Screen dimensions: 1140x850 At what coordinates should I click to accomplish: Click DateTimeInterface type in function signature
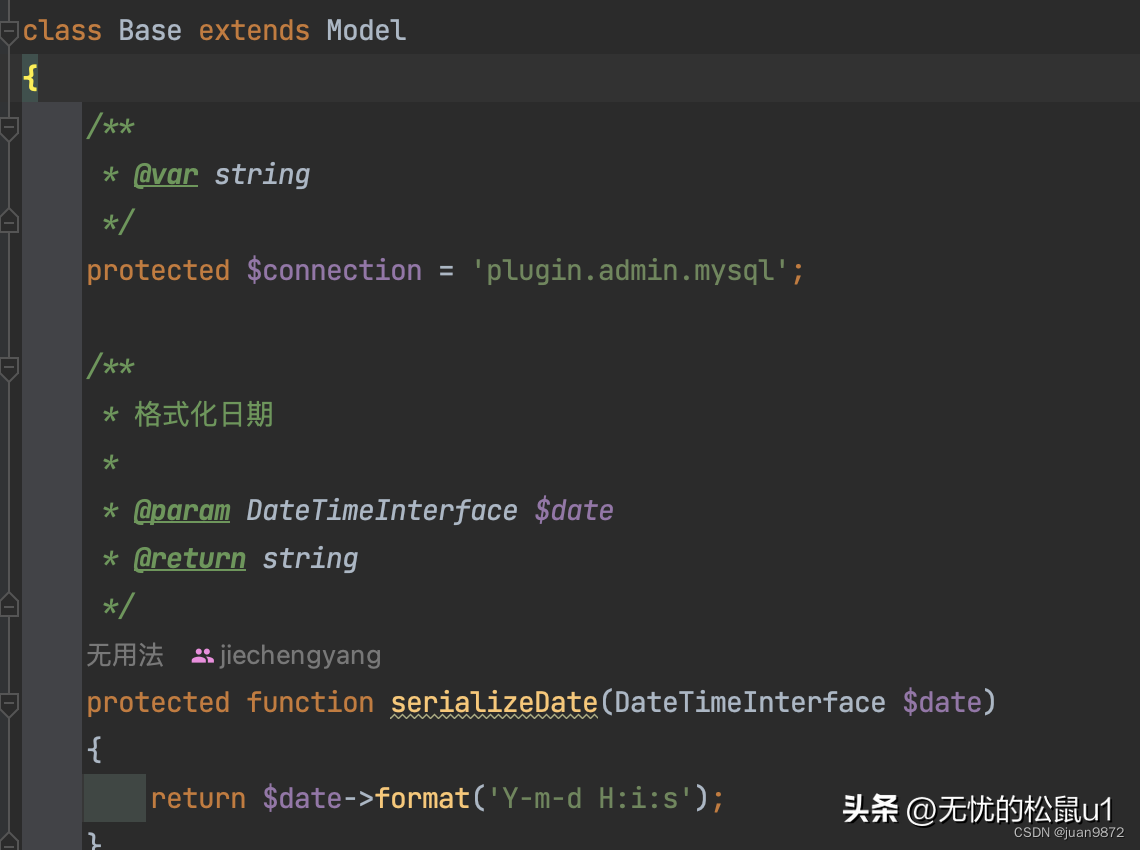pos(750,702)
